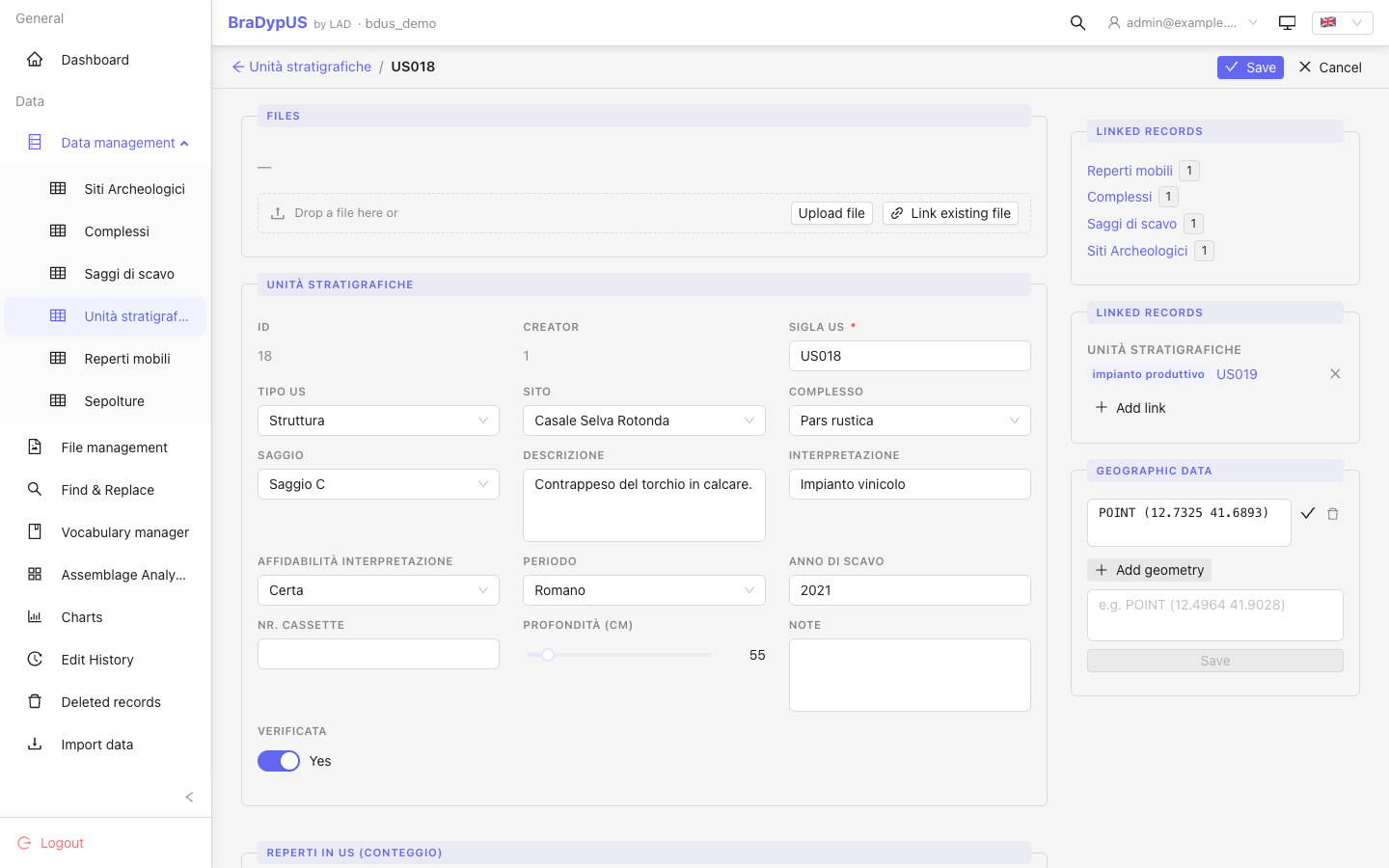Cancel editing the record
The width and height of the screenshot is (1389, 868).
tap(1330, 68)
